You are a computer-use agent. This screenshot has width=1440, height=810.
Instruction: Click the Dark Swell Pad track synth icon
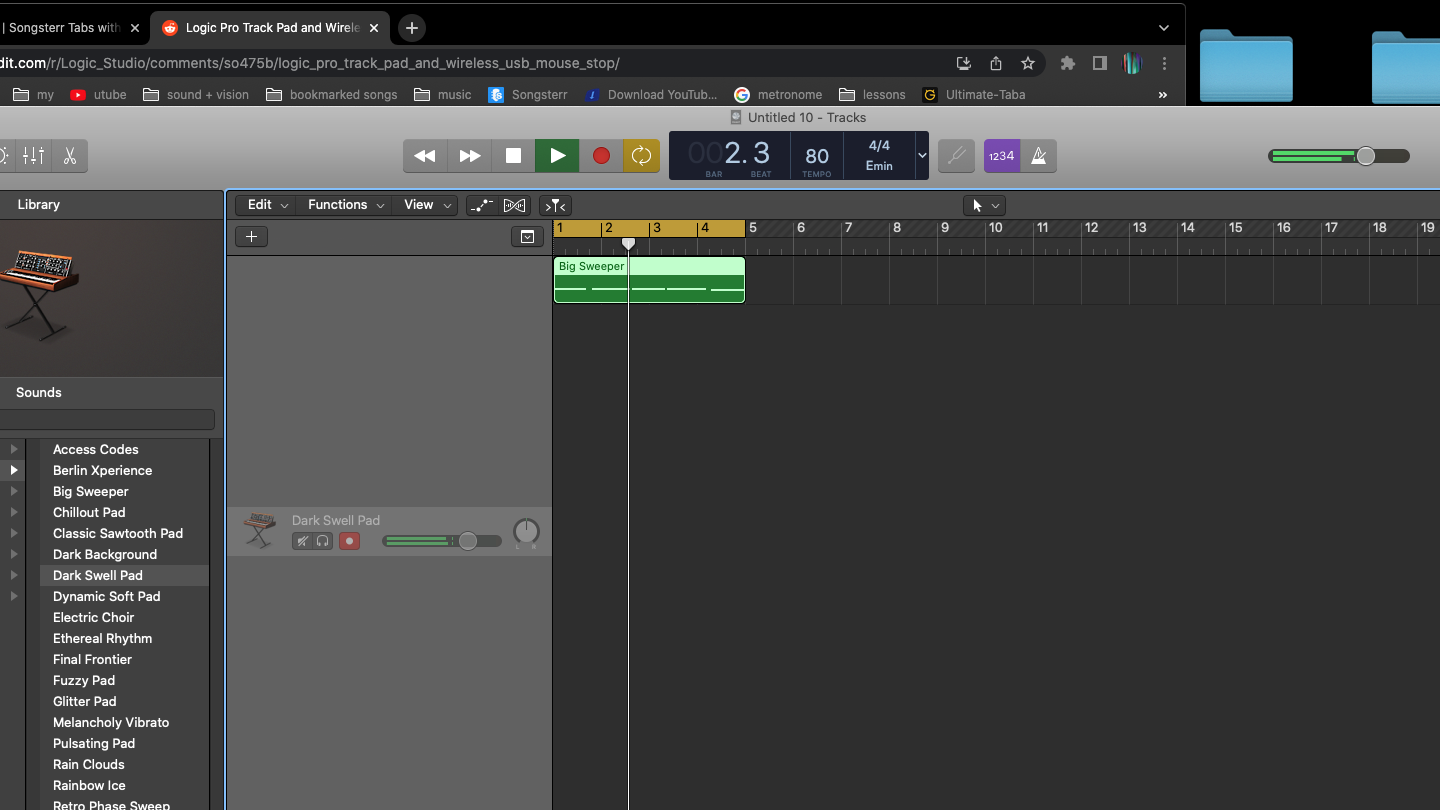[x=259, y=530]
